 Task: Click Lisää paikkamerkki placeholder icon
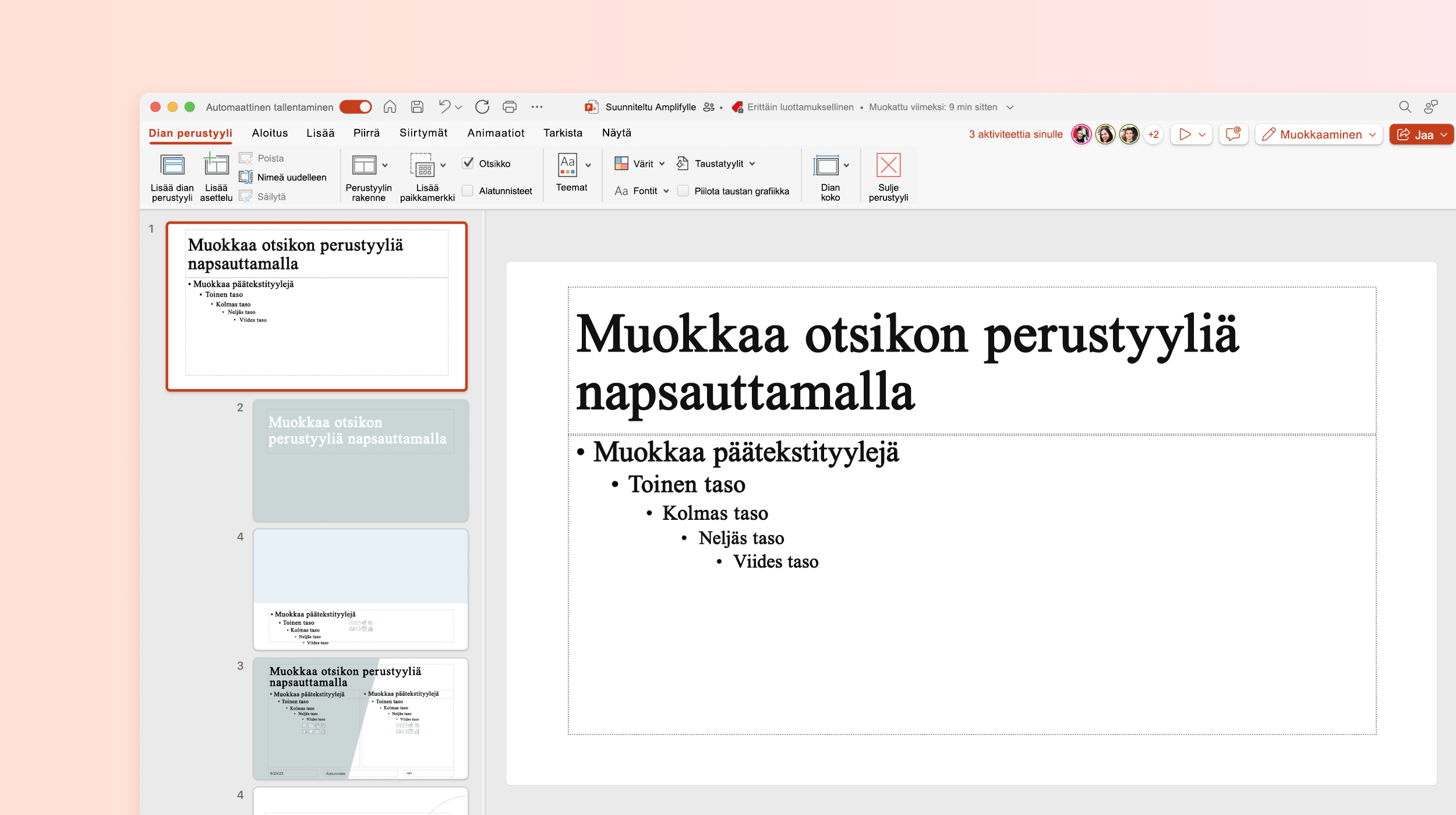tap(422, 165)
